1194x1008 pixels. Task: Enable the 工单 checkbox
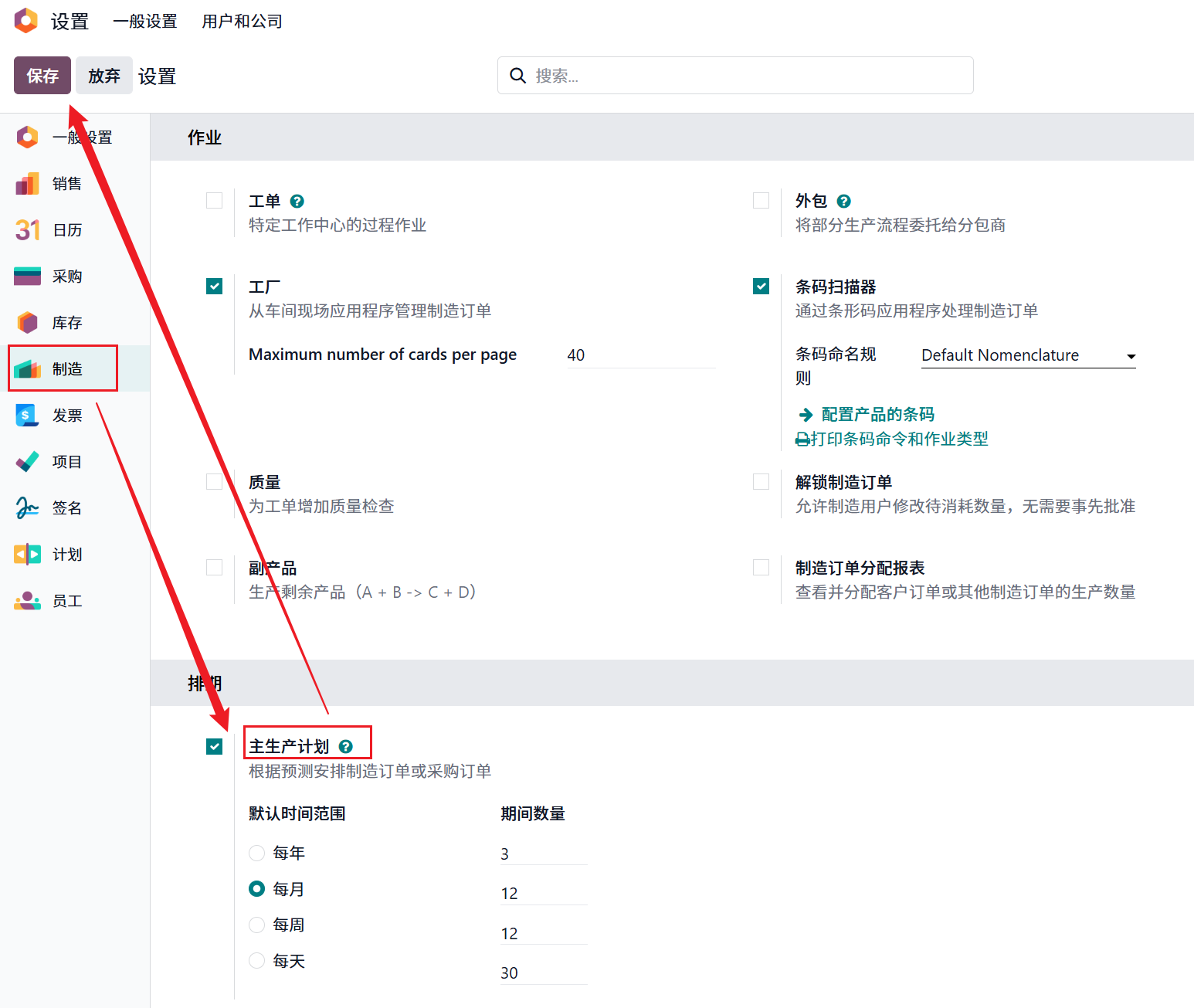[x=214, y=200]
